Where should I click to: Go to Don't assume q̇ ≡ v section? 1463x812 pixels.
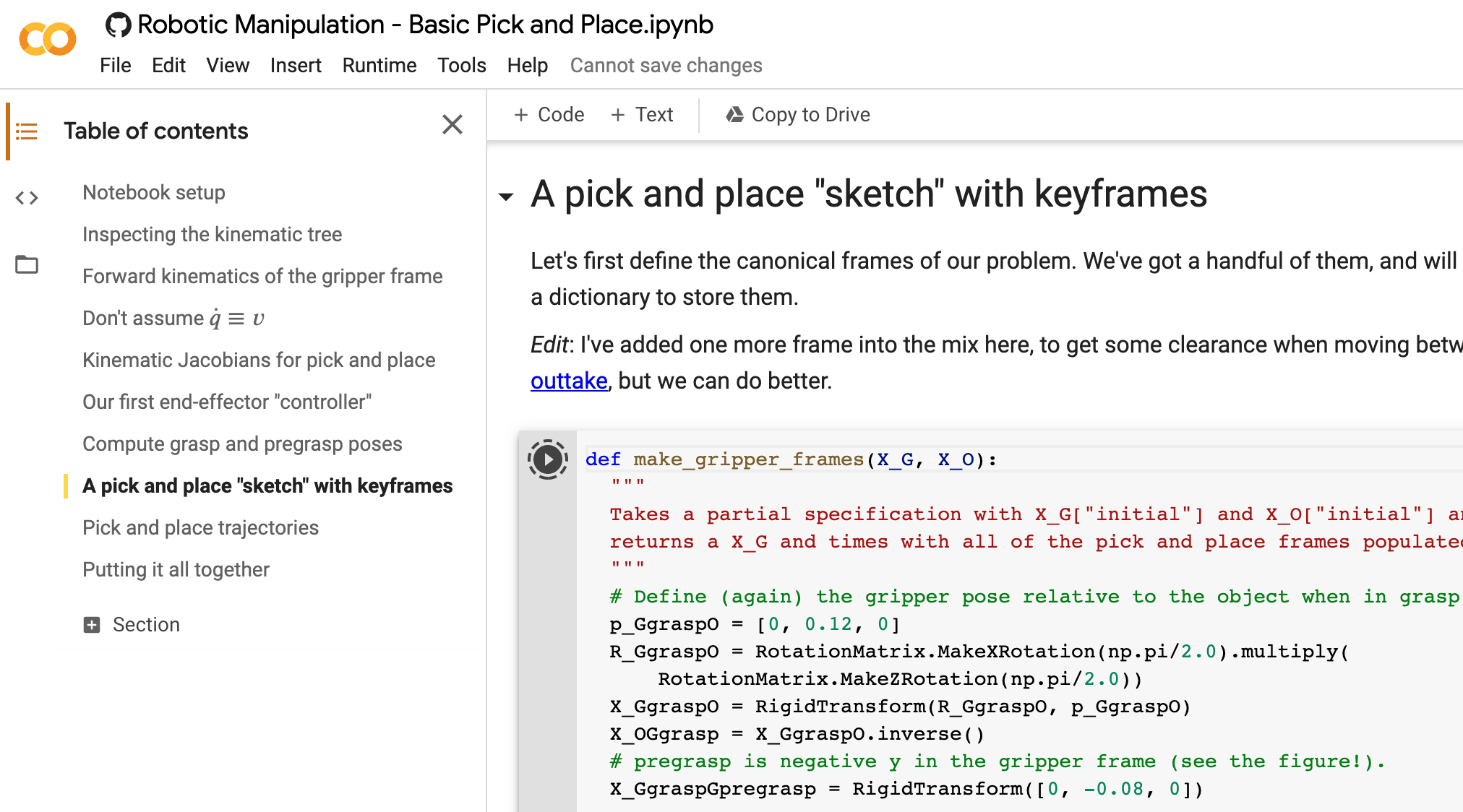[173, 319]
